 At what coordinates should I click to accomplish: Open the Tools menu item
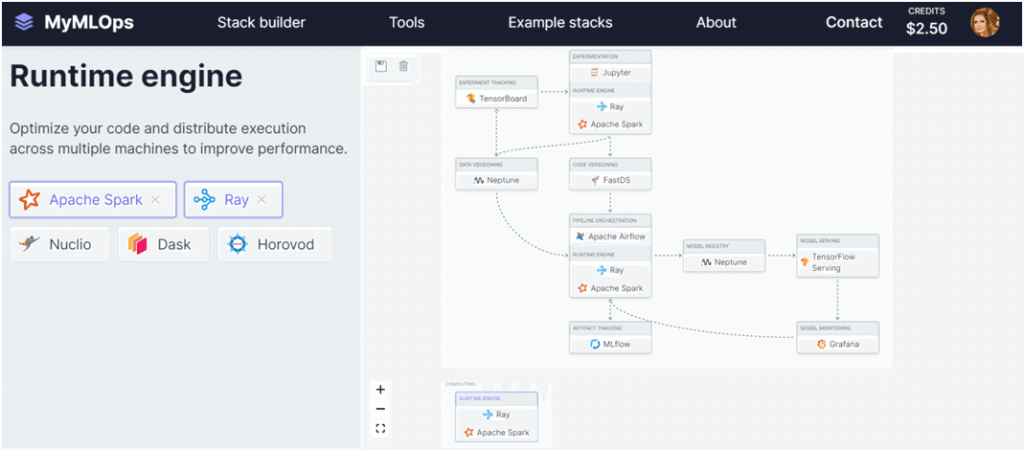pyautogui.click(x=406, y=22)
